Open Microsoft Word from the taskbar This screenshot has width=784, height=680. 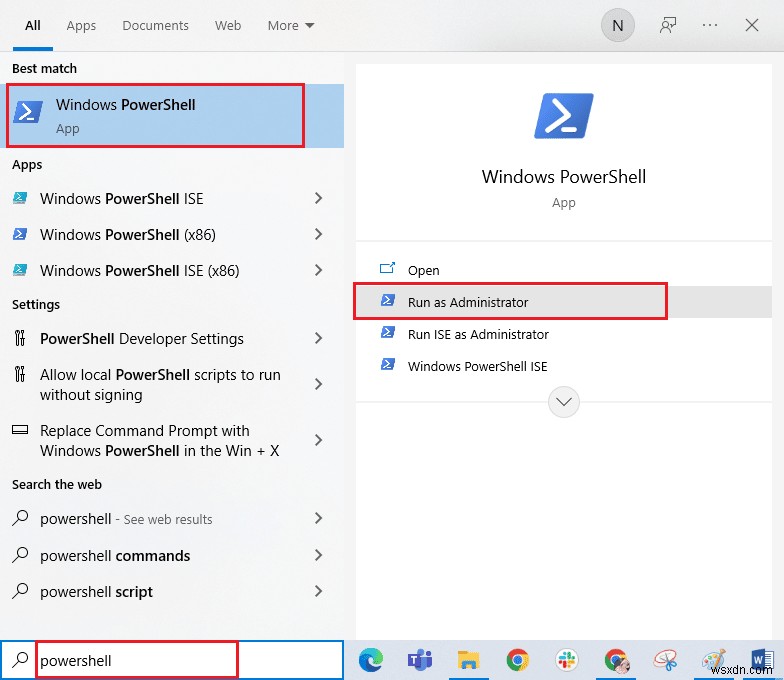[x=762, y=660]
